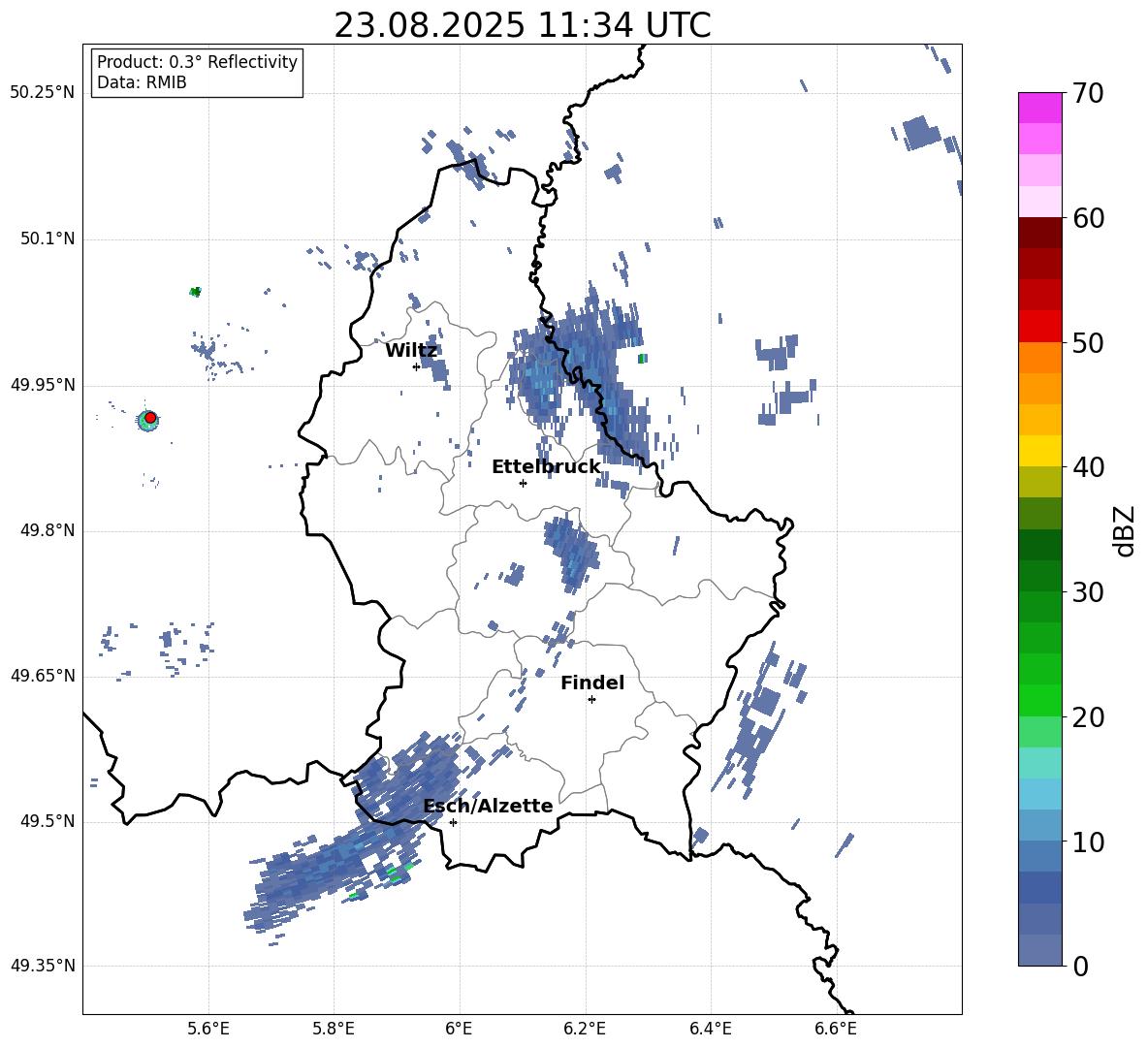1148x1048 pixels.
Task: Click the 6°E longitude label
Action: (459, 1029)
